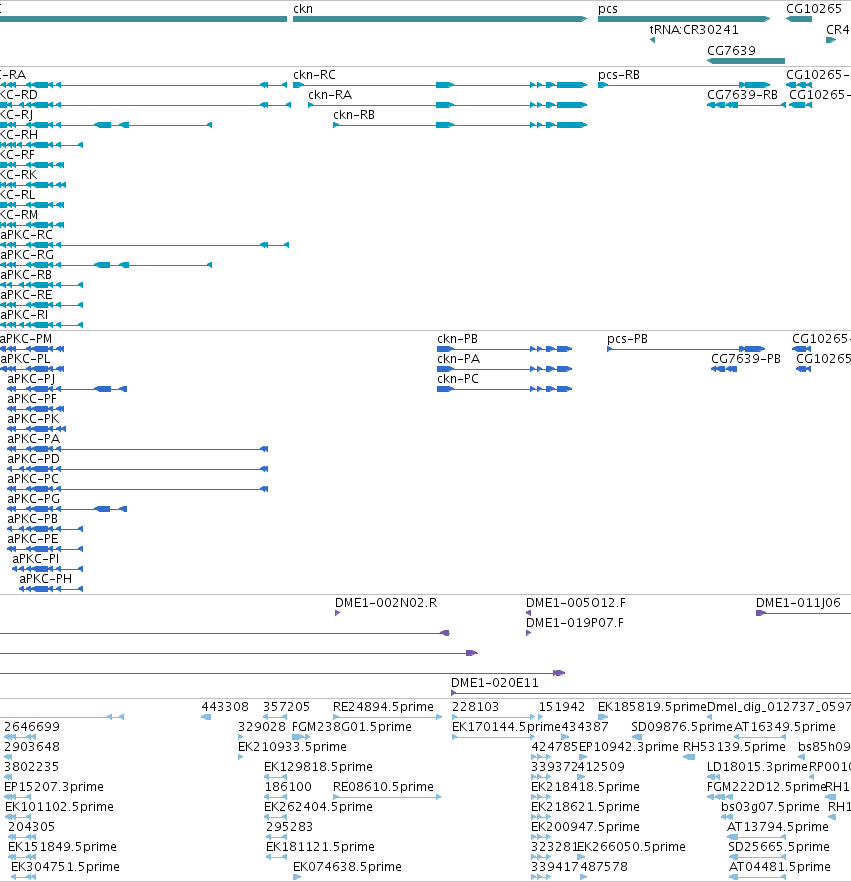Click the EK218418.5prime EST label

[x=585, y=787]
